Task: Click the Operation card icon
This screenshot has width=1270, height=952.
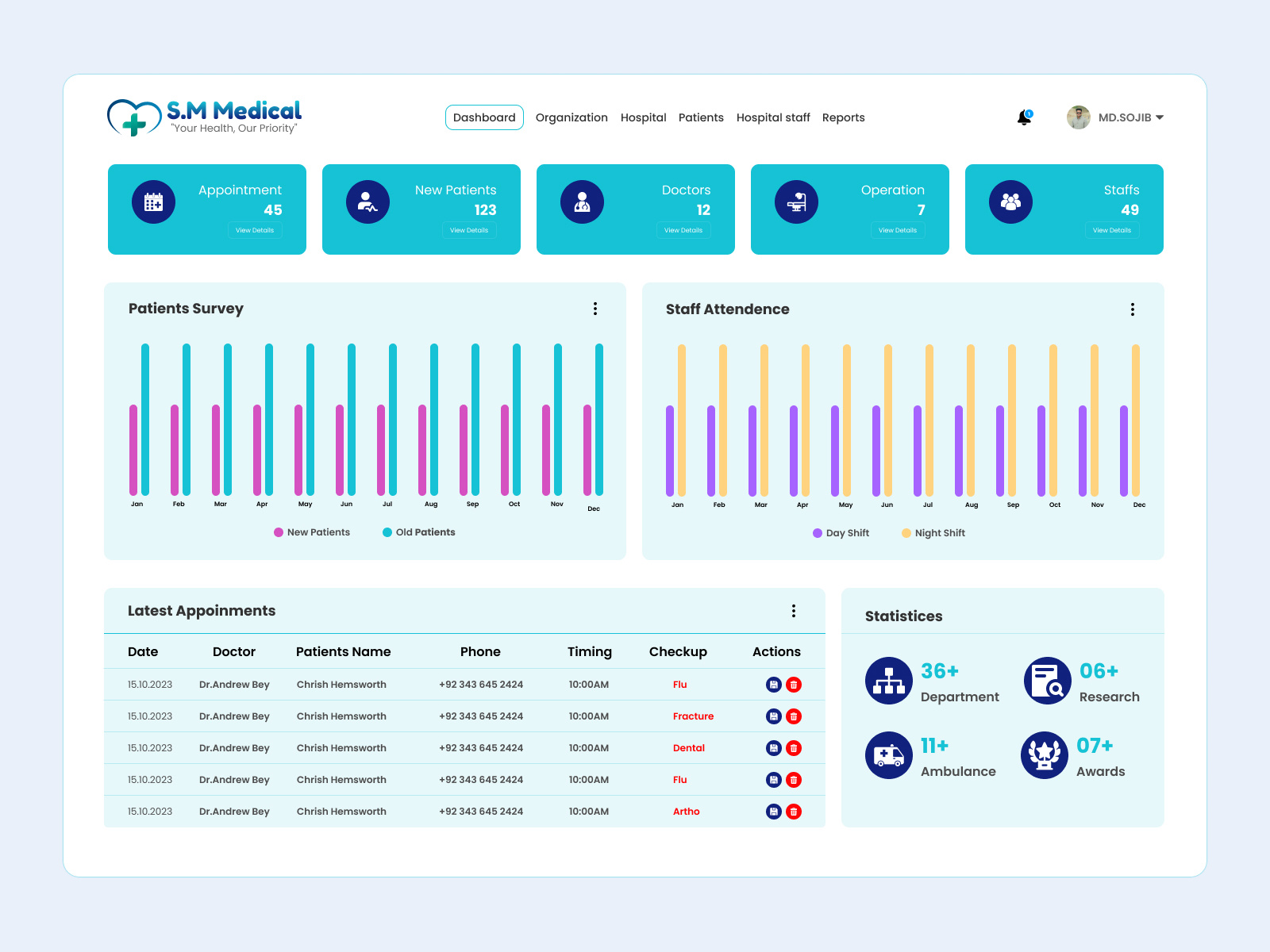Action: pos(796,202)
